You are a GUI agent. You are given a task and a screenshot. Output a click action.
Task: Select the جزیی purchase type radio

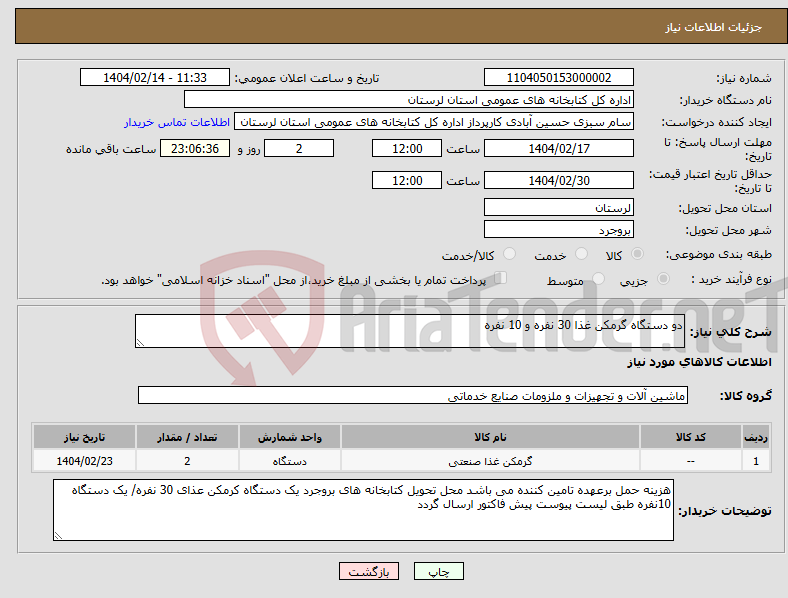tap(663, 279)
